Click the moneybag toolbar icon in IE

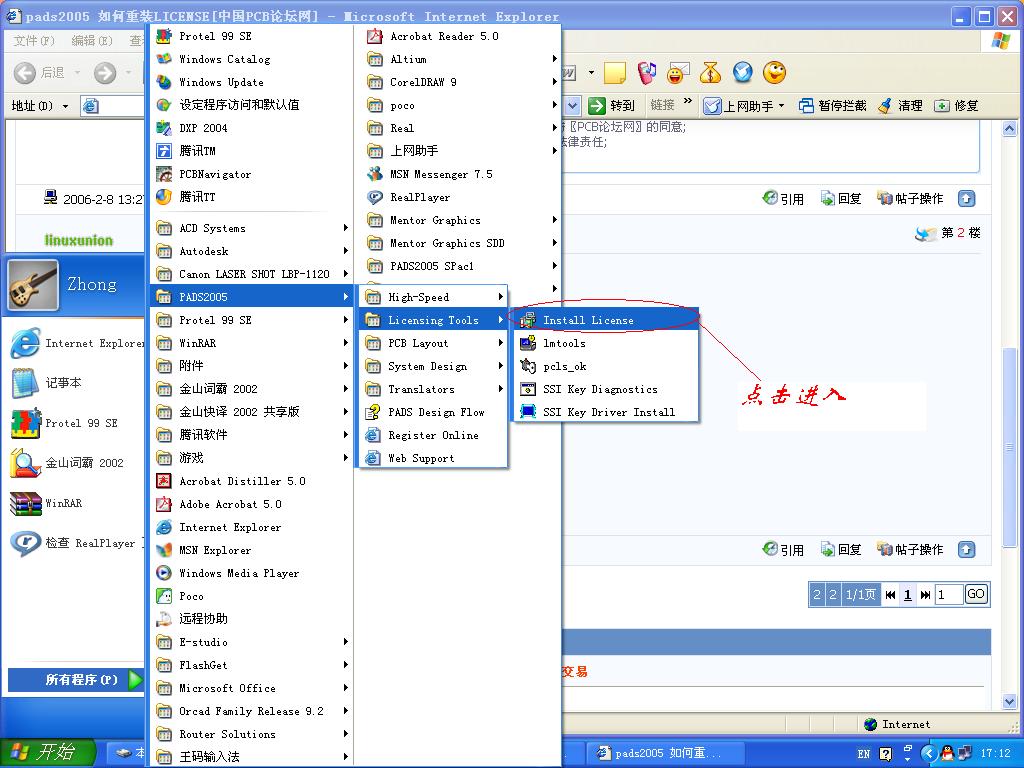coord(710,72)
